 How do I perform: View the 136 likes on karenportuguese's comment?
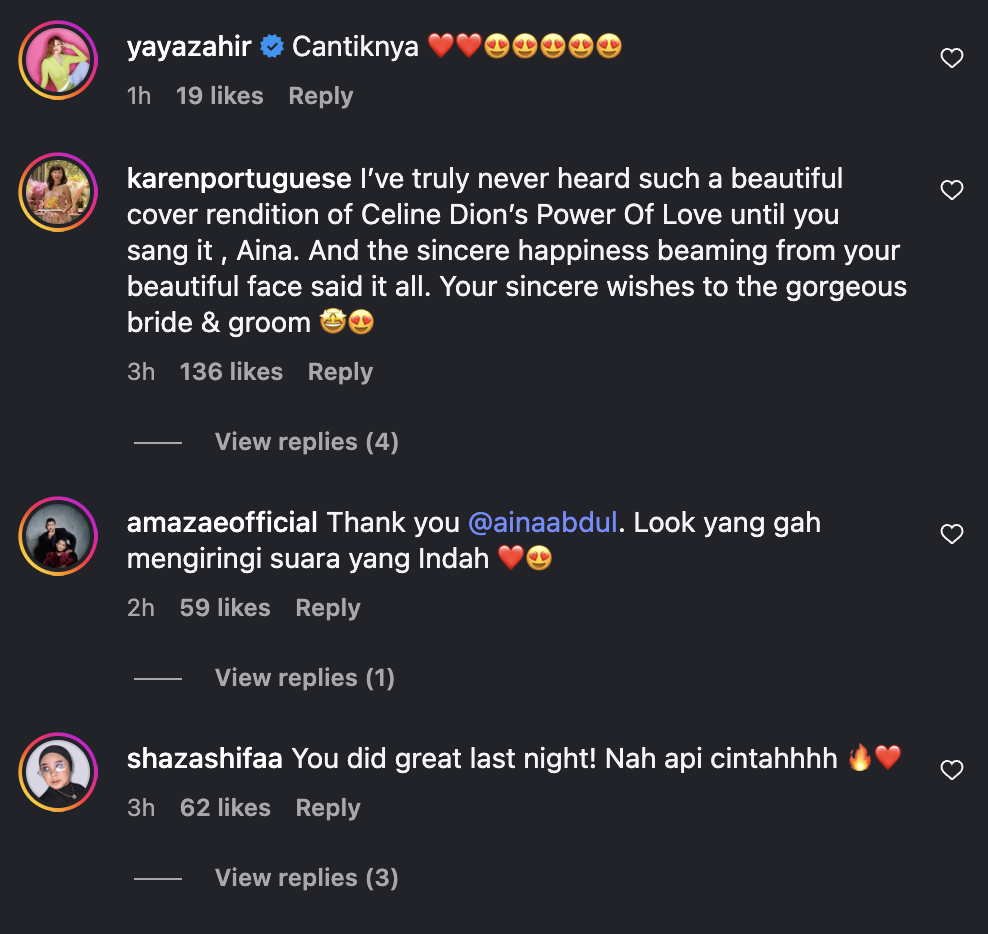[x=231, y=372]
